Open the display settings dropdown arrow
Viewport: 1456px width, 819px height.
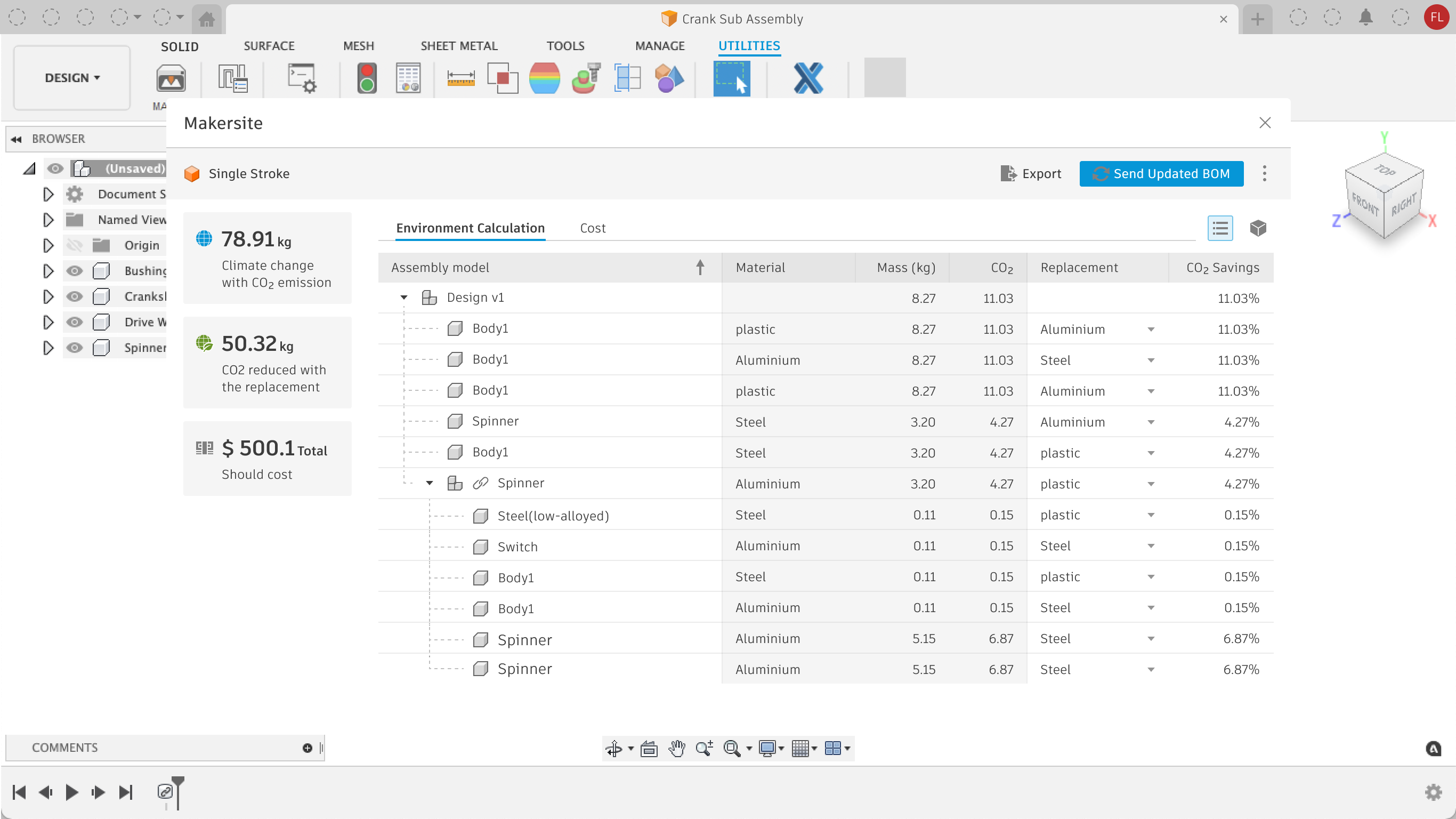click(x=781, y=748)
